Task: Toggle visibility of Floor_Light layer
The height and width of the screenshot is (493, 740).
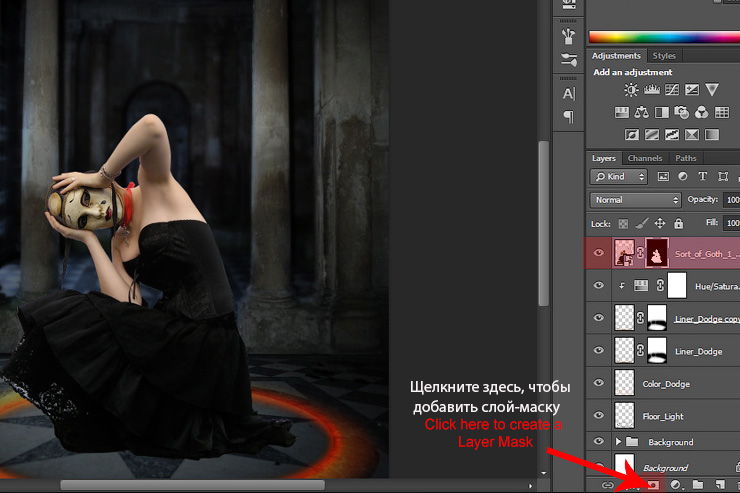Action: [x=599, y=415]
